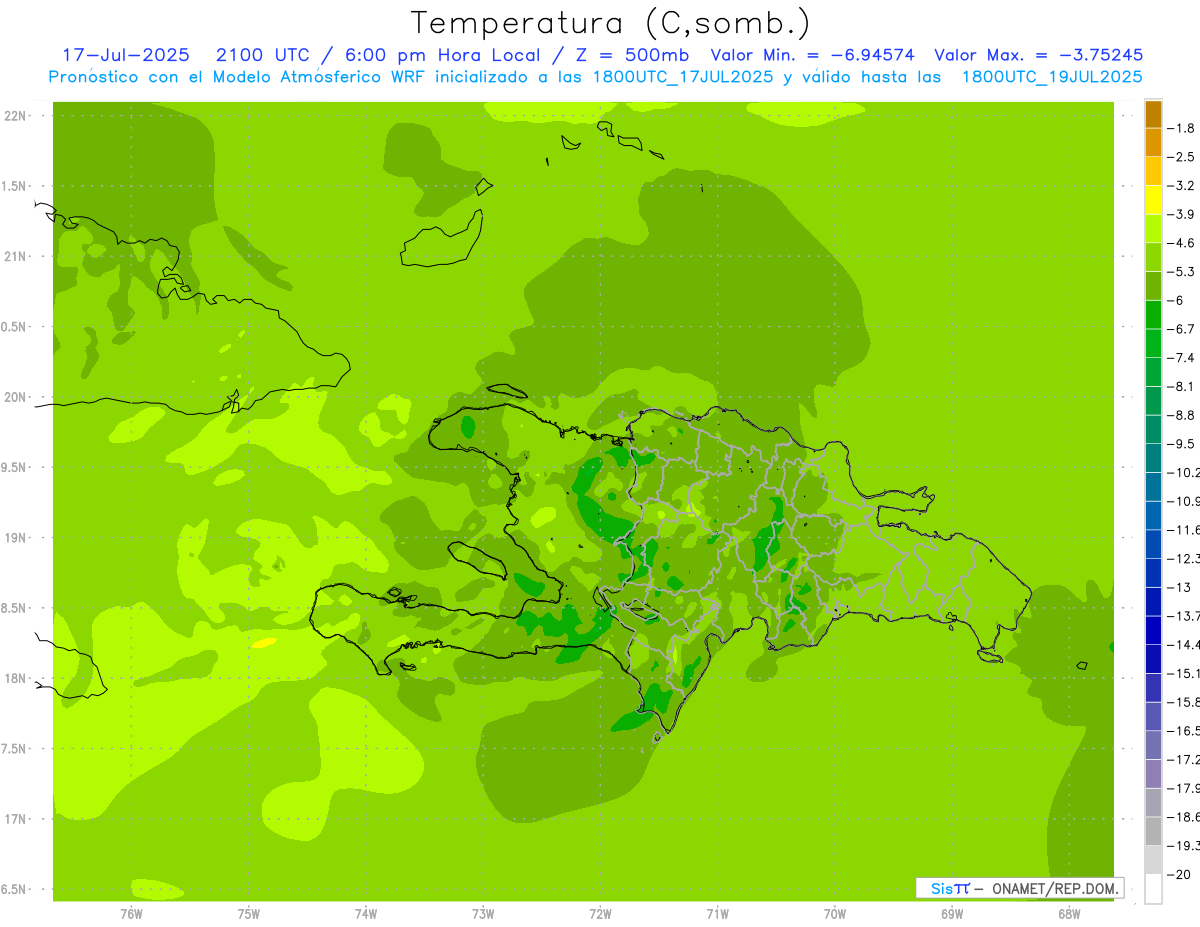The height and width of the screenshot is (927, 1200).
Task: Click the title 'Temperatura (C,somb.)'
Action: click(x=610, y=22)
